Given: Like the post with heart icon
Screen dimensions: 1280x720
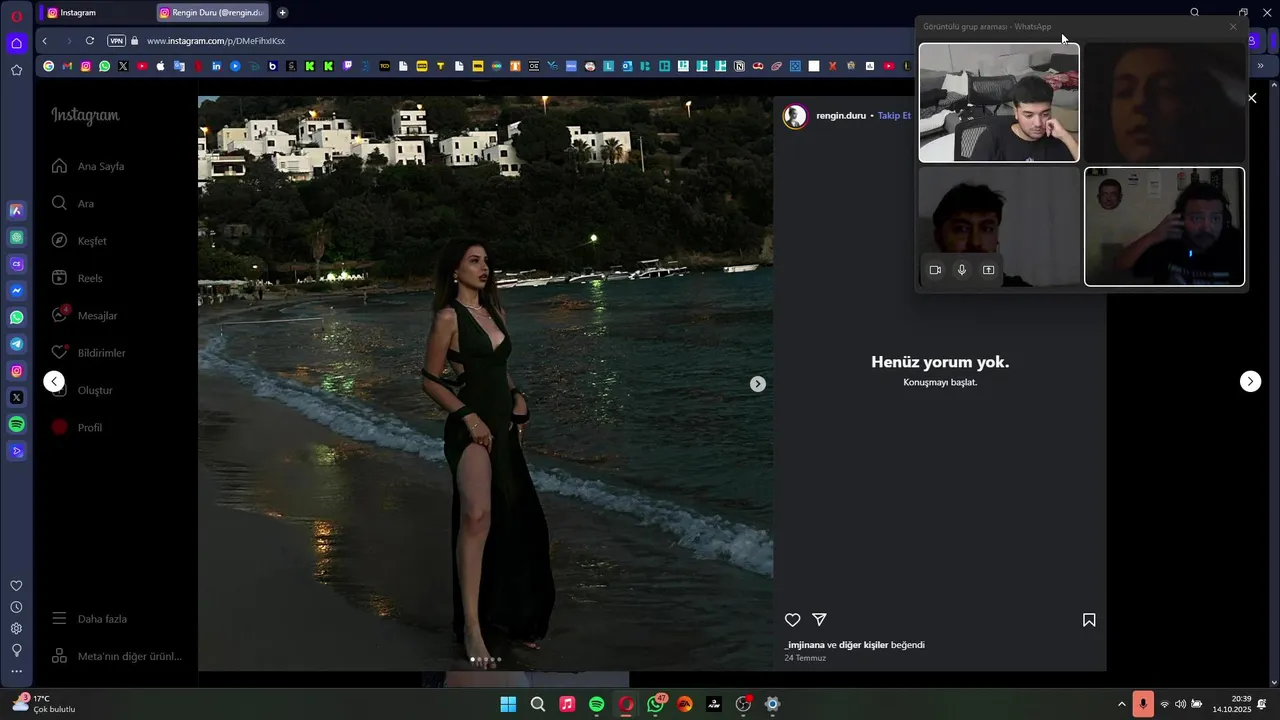Looking at the screenshot, I should (x=792, y=620).
